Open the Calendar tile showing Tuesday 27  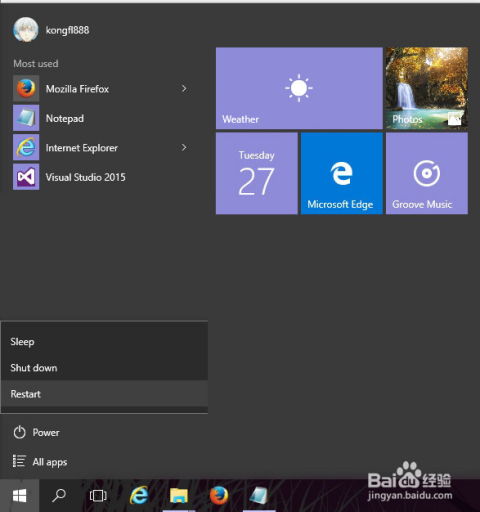point(257,173)
